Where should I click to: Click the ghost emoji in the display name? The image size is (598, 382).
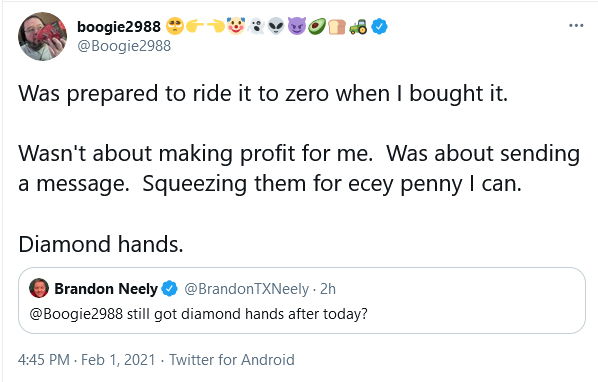256,26
